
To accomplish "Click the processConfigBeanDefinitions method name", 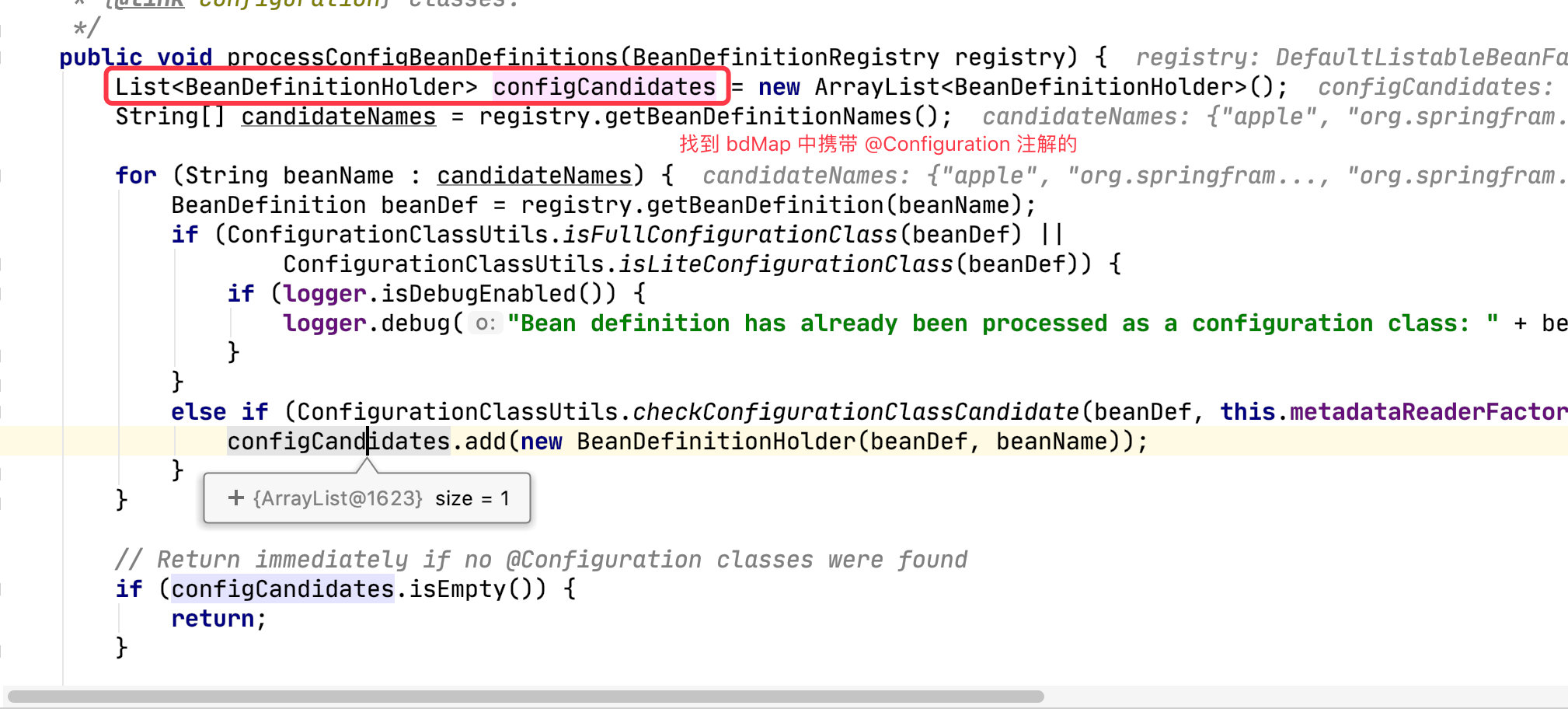I will pyautogui.click(x=422, y=58).
